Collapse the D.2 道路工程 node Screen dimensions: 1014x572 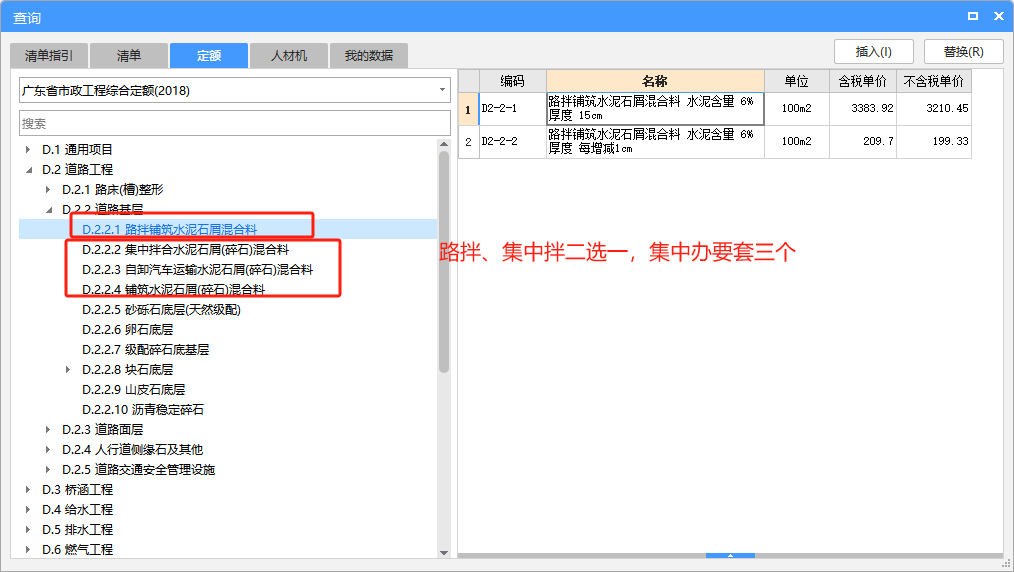point(28,169)
